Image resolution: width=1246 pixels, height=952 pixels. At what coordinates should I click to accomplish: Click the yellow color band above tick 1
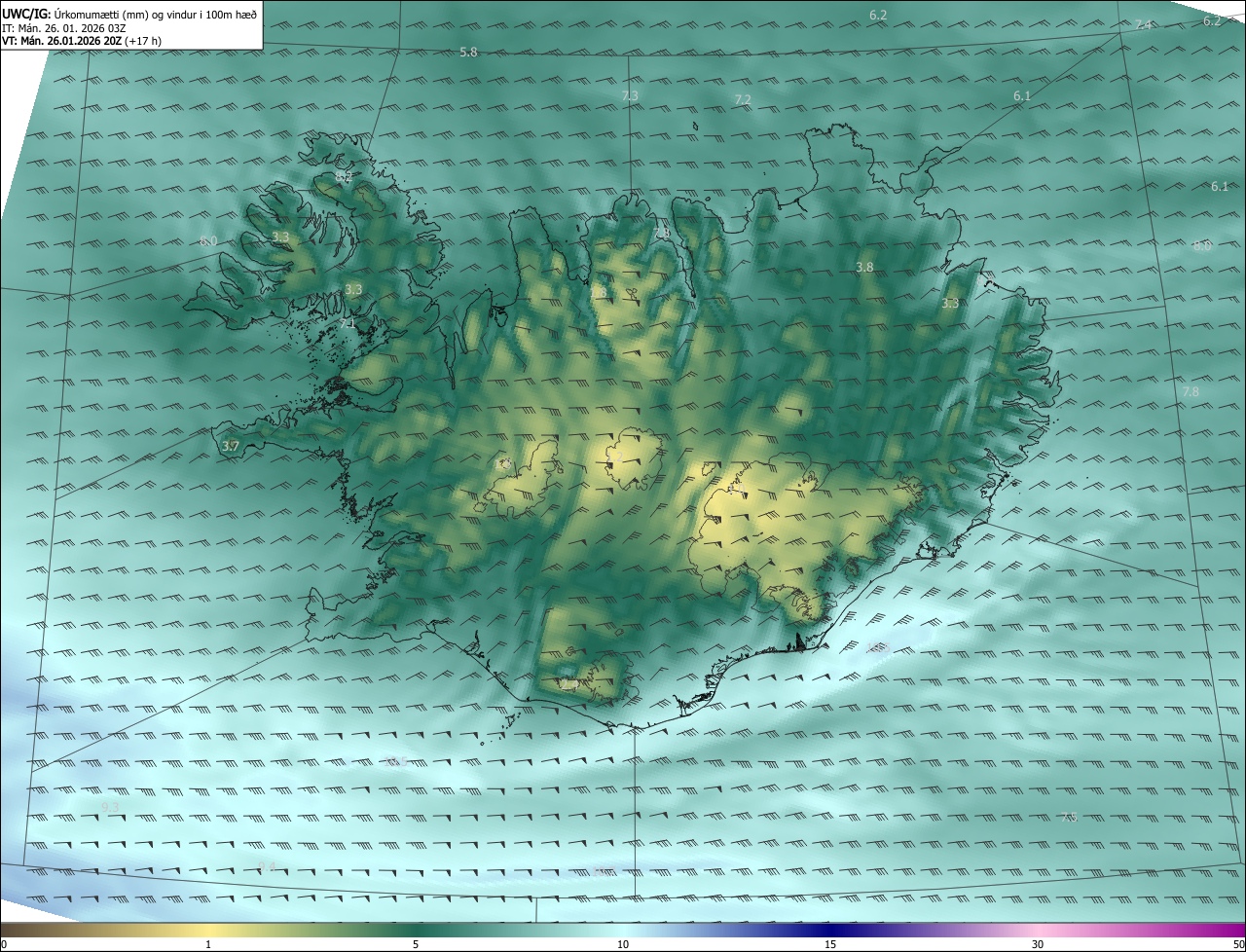[x=208, y=930]
